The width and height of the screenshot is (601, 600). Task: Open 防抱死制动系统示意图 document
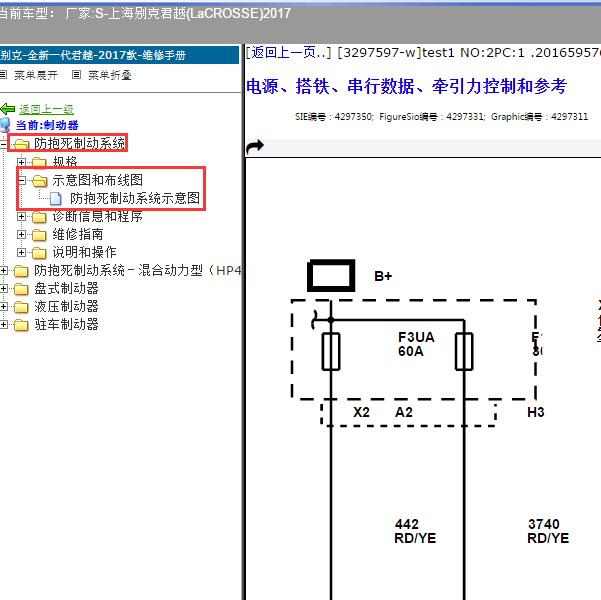135,198
